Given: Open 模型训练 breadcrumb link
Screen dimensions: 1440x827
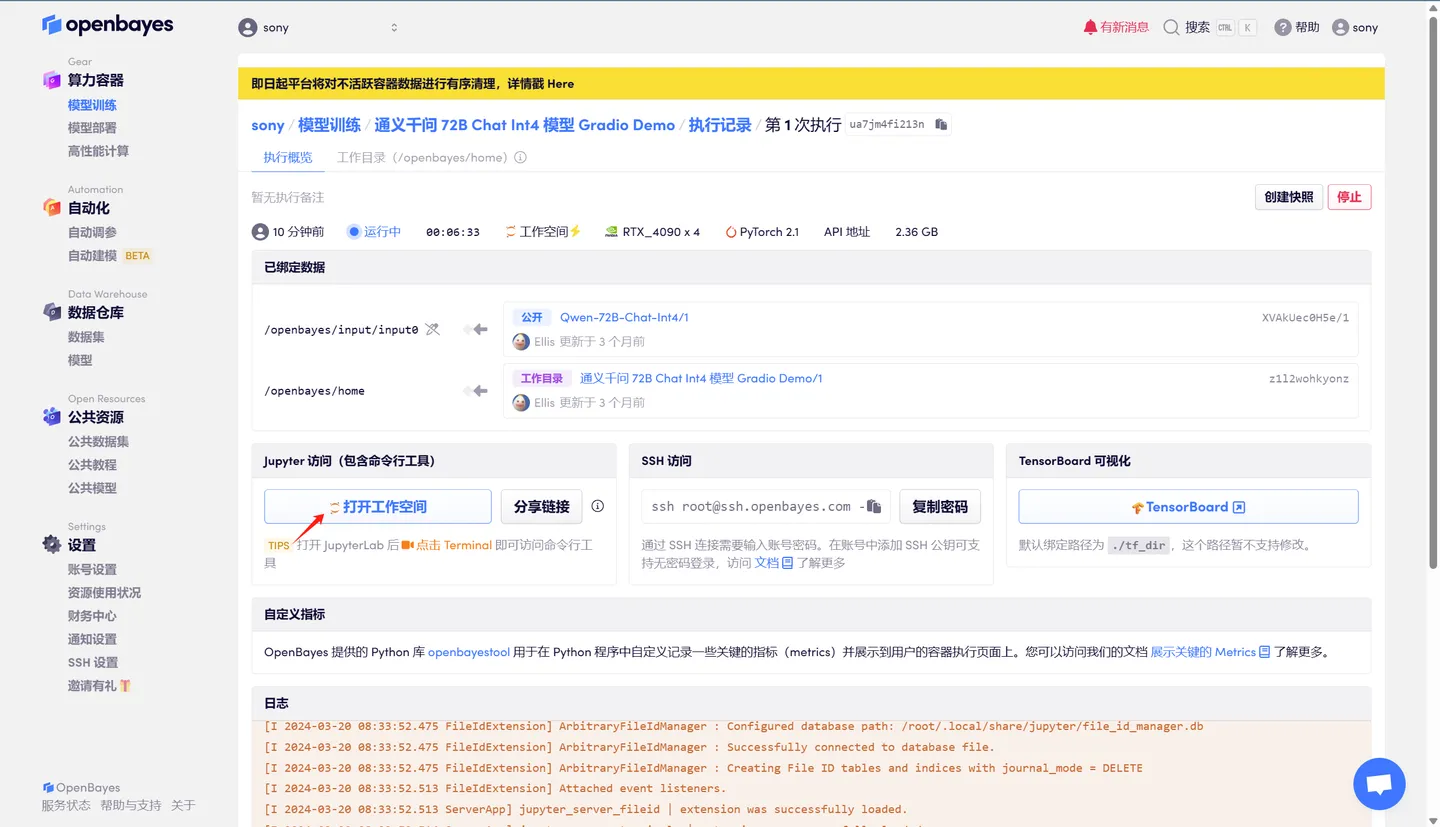Looking at the screenshot, I should (x=329, y=125).
